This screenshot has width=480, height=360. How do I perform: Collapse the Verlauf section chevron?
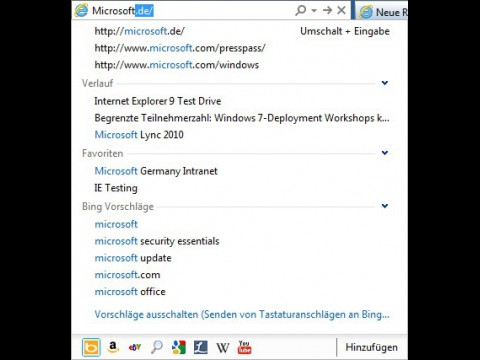coord(385,83)
